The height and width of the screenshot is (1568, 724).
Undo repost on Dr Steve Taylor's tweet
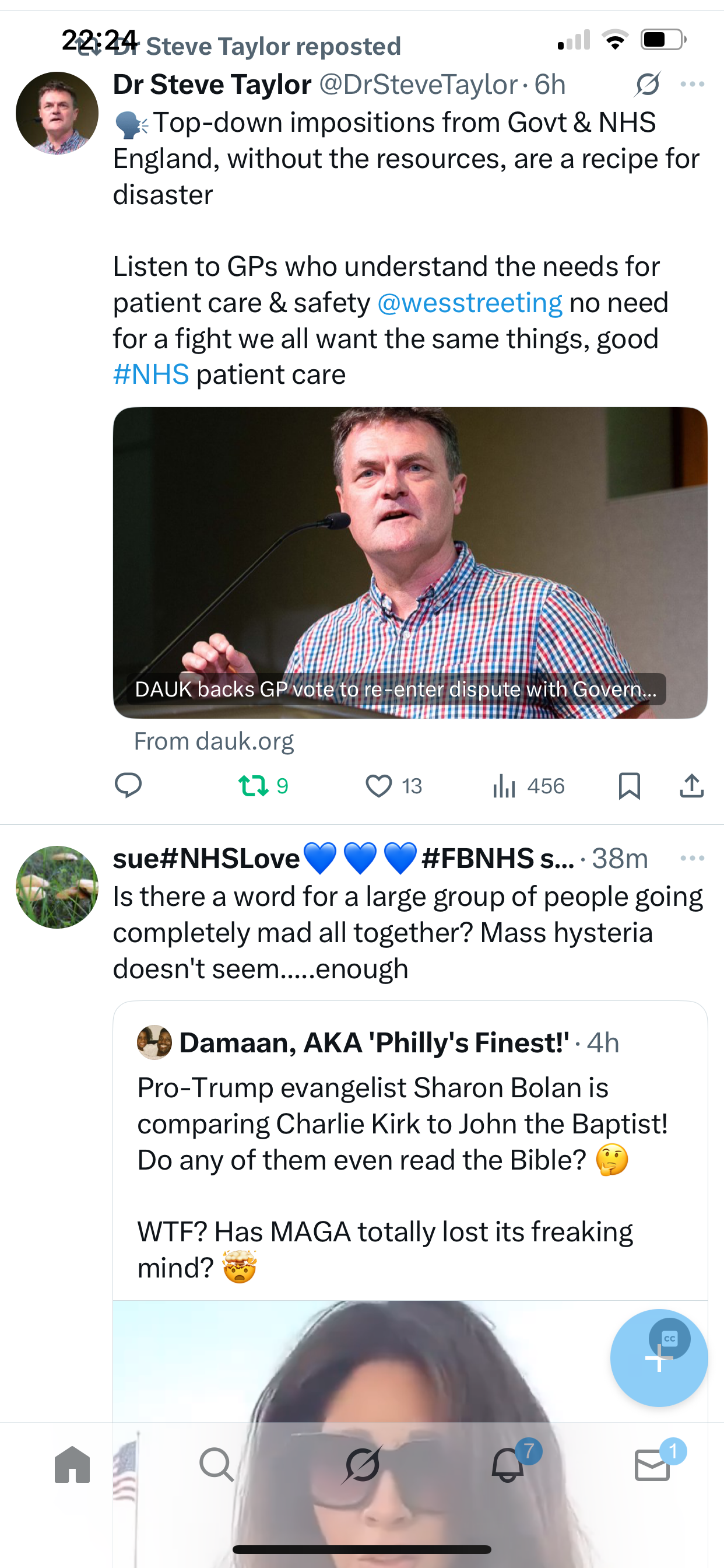(254, 785)
